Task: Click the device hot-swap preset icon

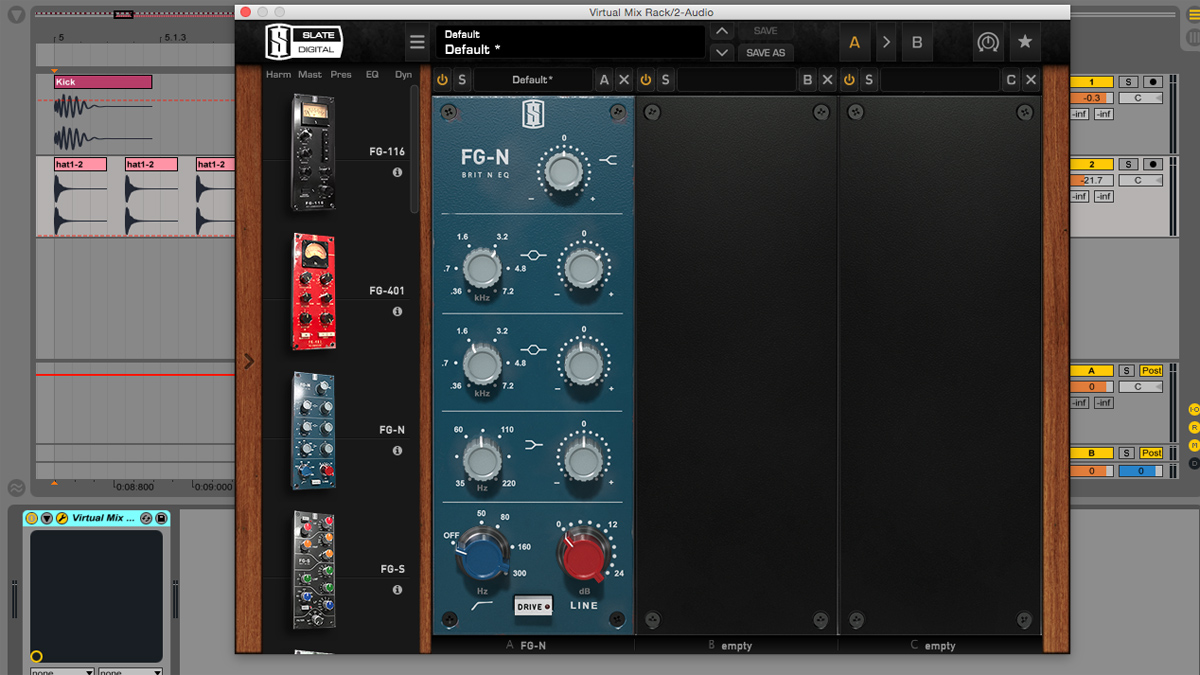Action: pos(146,518)
